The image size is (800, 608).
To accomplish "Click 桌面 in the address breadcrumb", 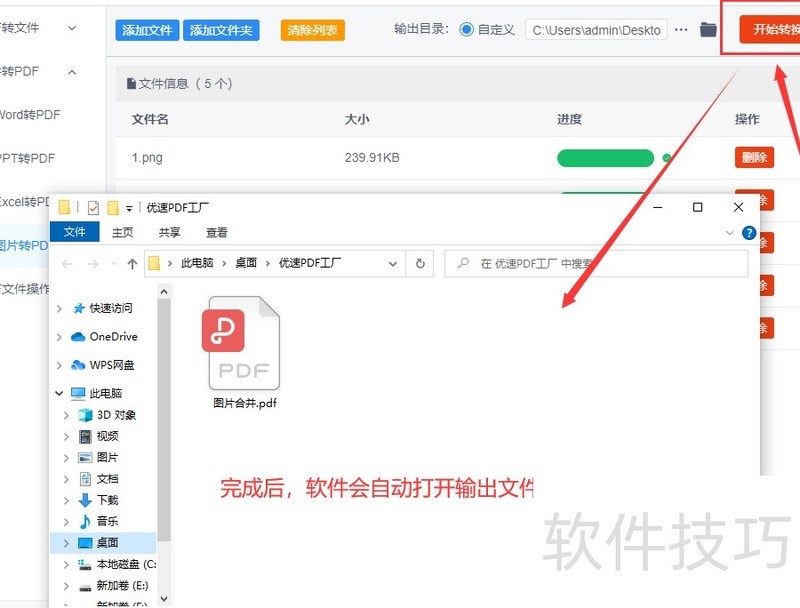I will 246,263.
